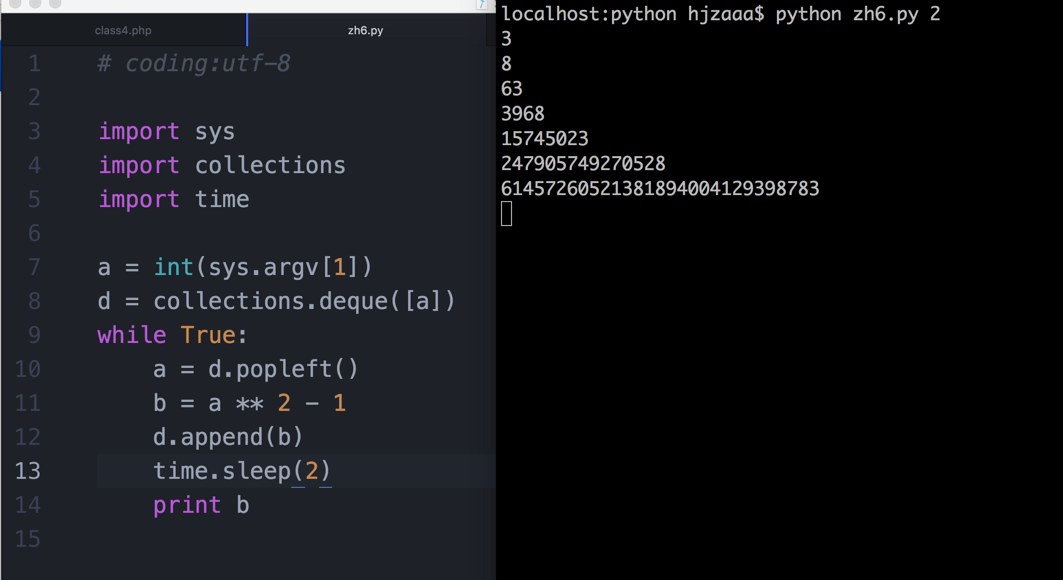This screenshot has height=580, width=1063.
Task: Click the empty line 15 in editor
Action: coord(296,539)
